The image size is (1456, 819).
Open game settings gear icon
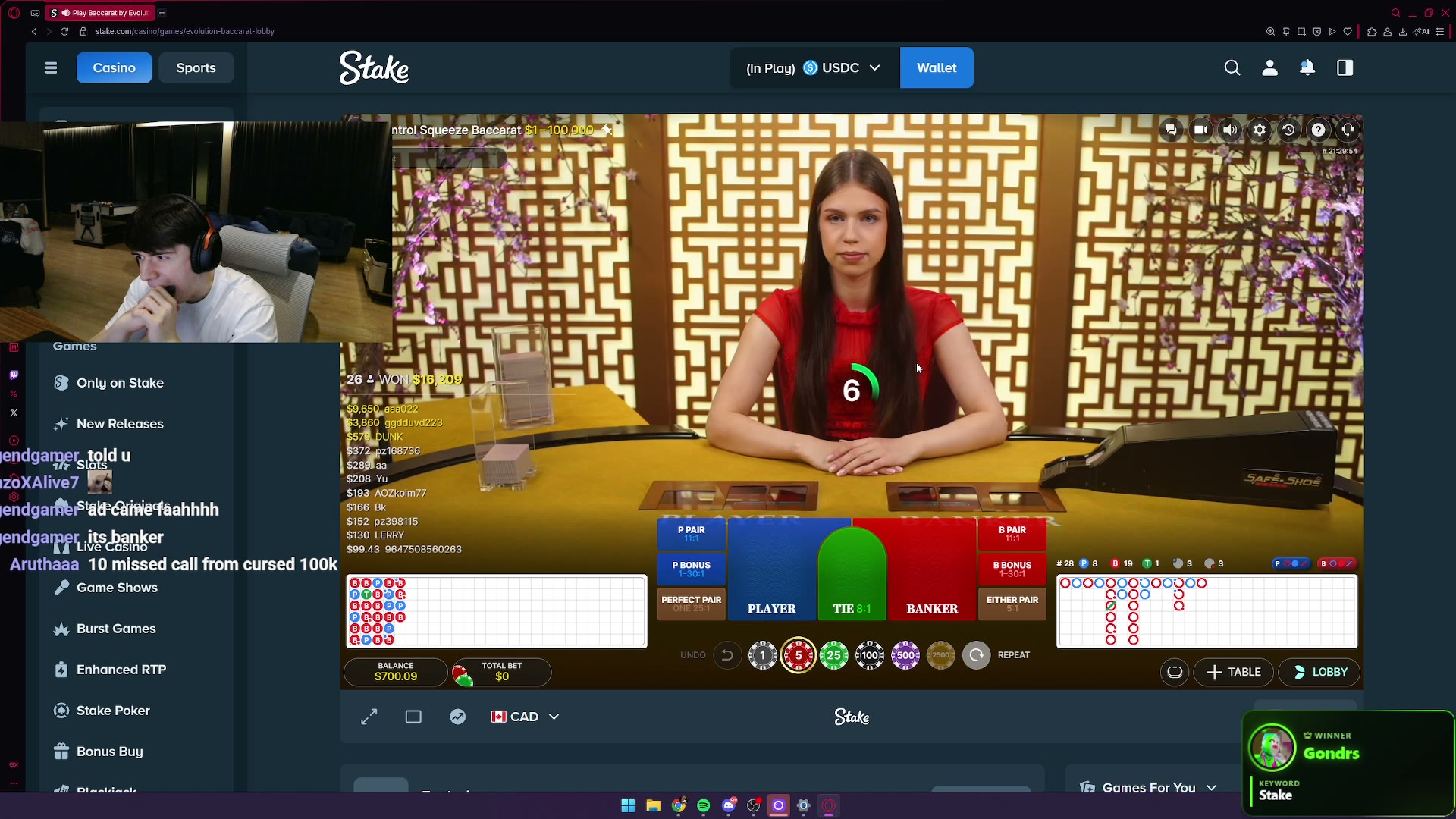pyautogui.click(x=1260, y=130)
